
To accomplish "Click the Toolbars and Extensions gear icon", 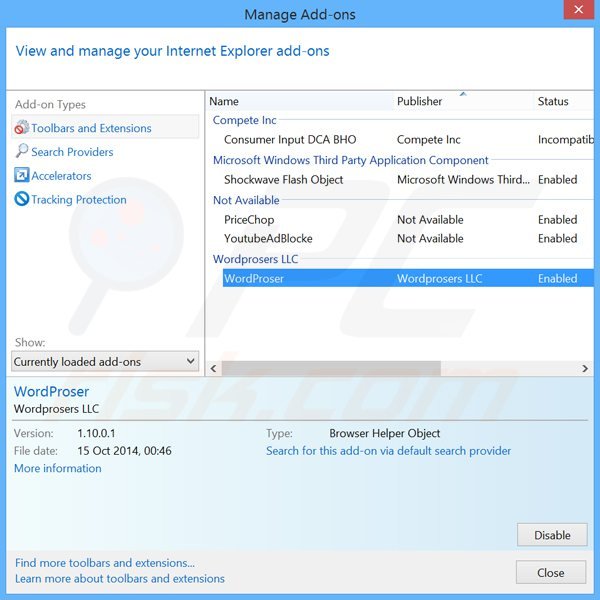I will coord(22,127).
